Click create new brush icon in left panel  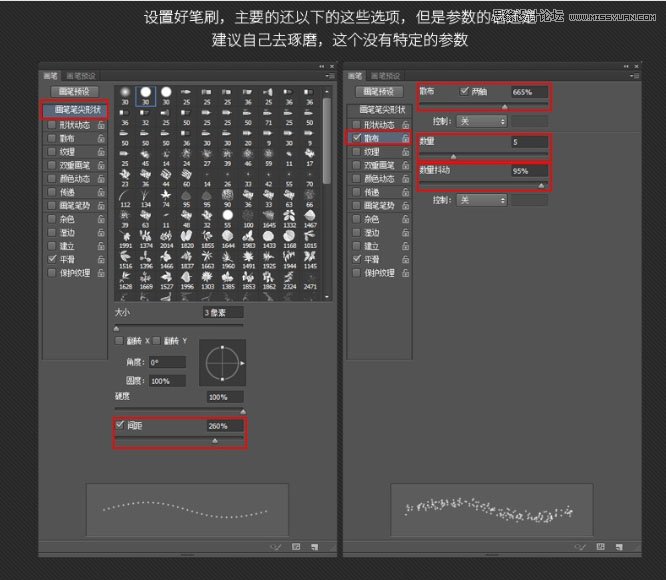point(315,547)
